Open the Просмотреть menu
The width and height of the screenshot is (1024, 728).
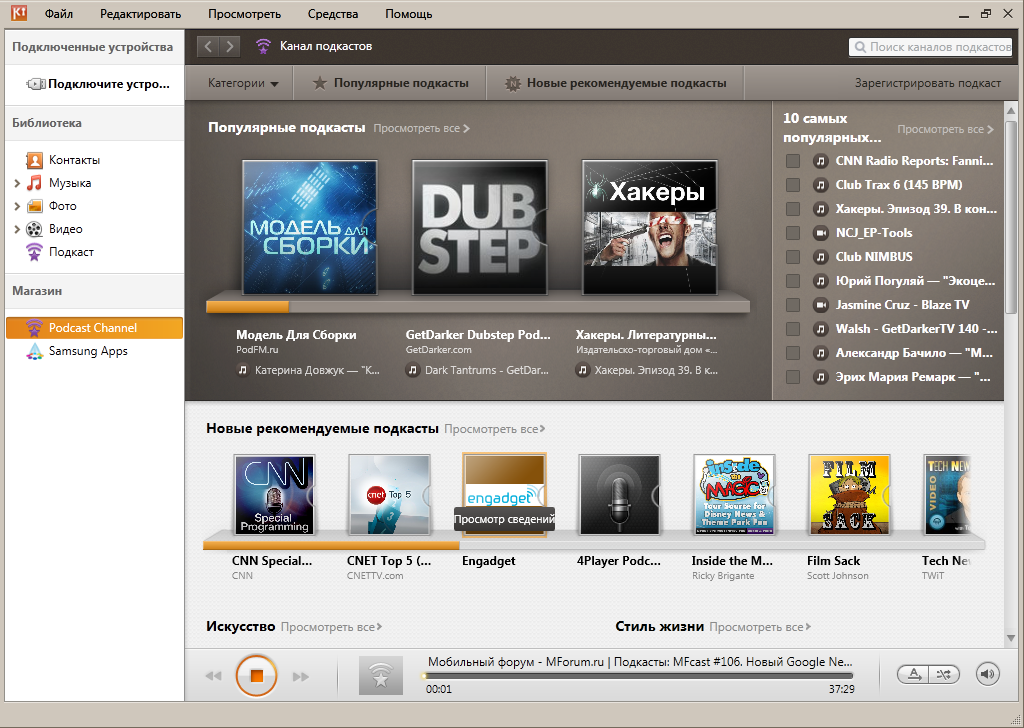[x=244, y=14]
